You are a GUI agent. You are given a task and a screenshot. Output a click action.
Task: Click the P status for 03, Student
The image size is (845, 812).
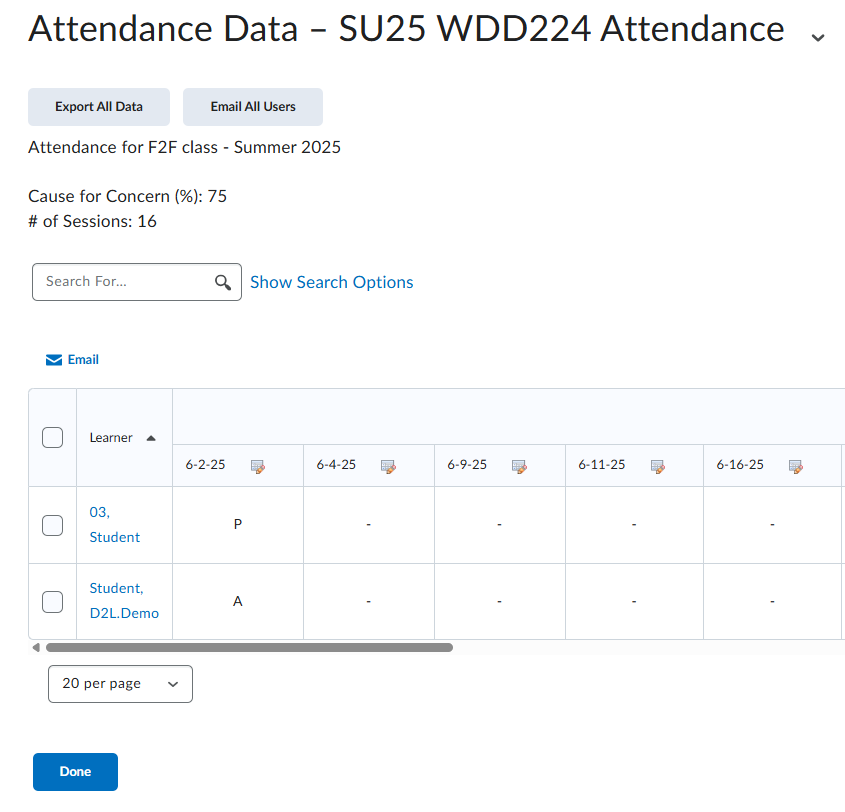(238, 524)
